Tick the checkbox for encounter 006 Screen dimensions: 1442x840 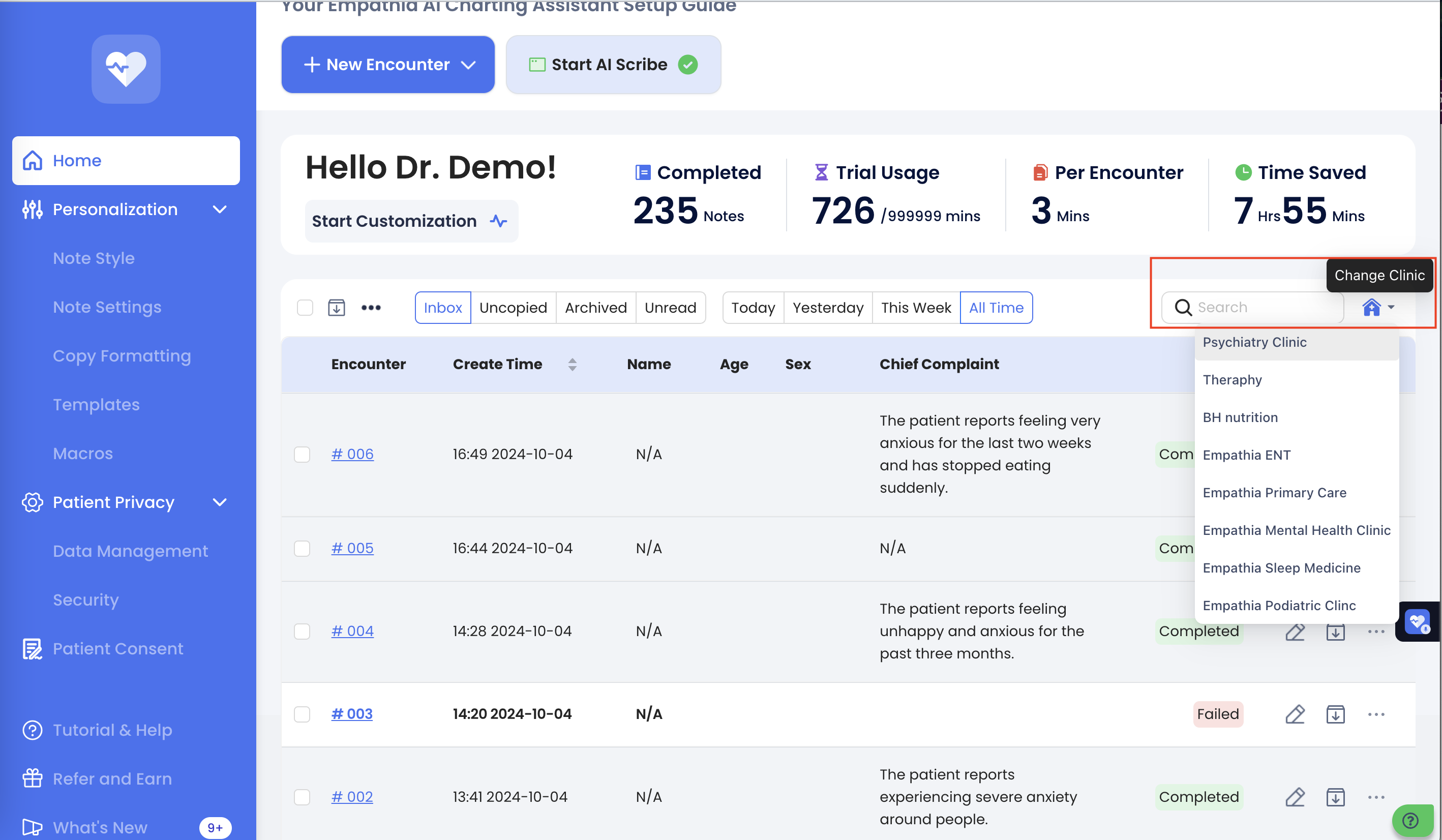click(302, 455)
